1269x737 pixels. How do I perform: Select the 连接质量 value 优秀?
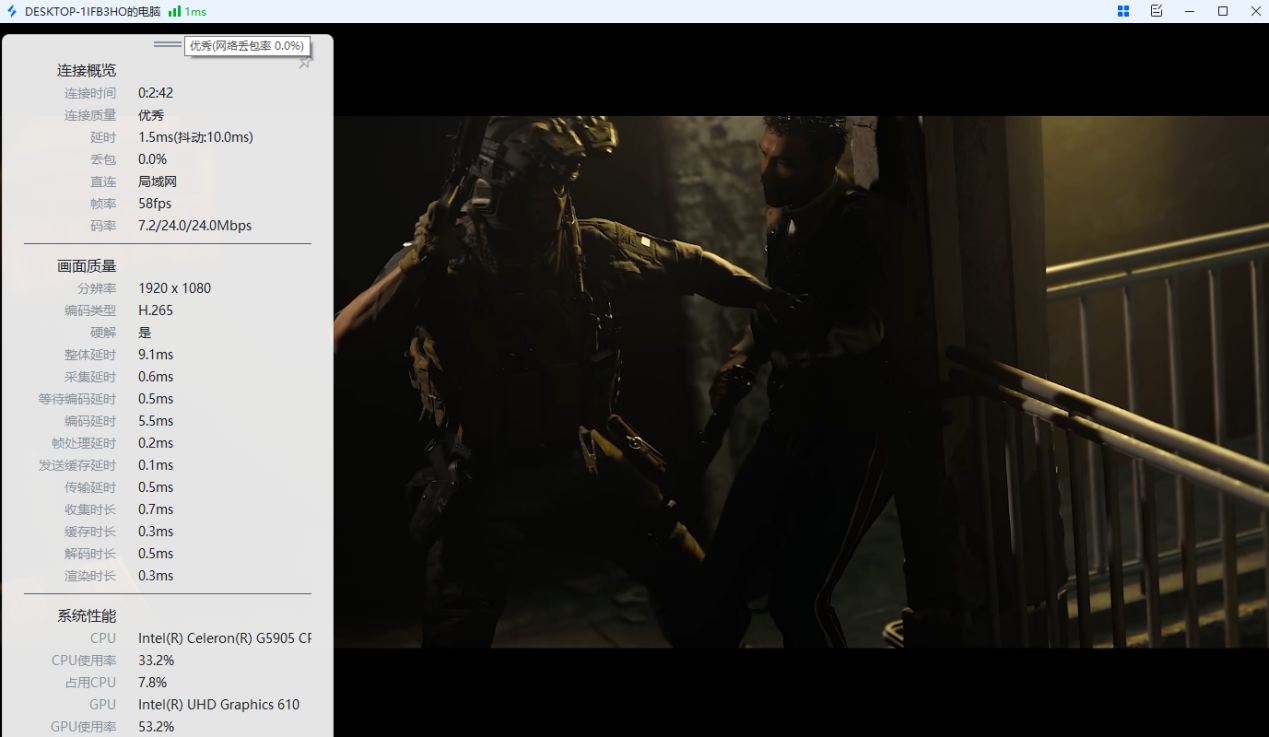(x=151, y=115)
